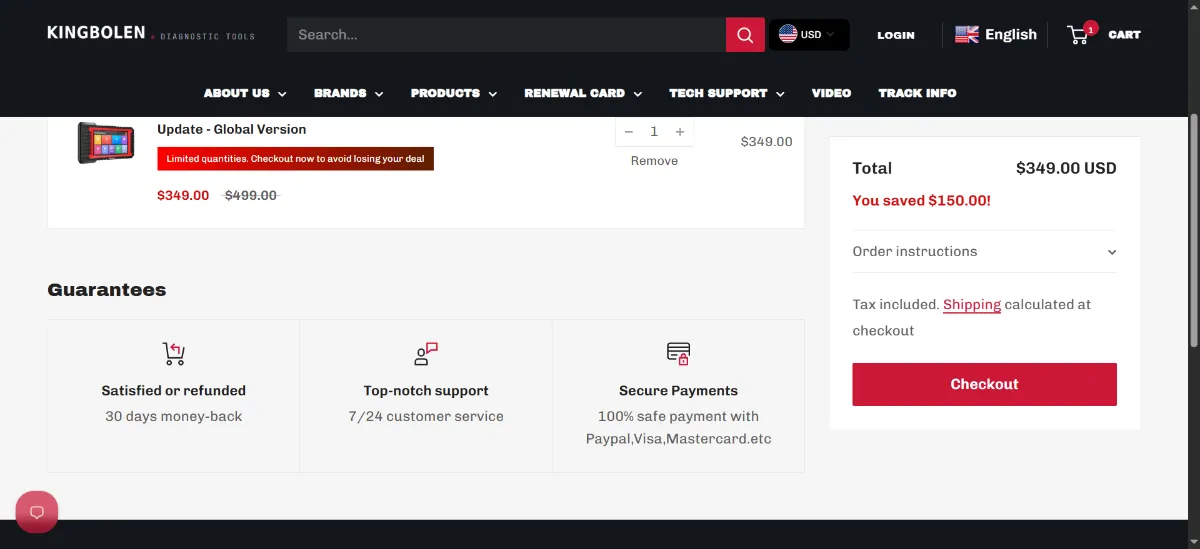The image size is (1200, 549).
Task: Decrease quantity with the minus button
Action: (x=629, y=132)
